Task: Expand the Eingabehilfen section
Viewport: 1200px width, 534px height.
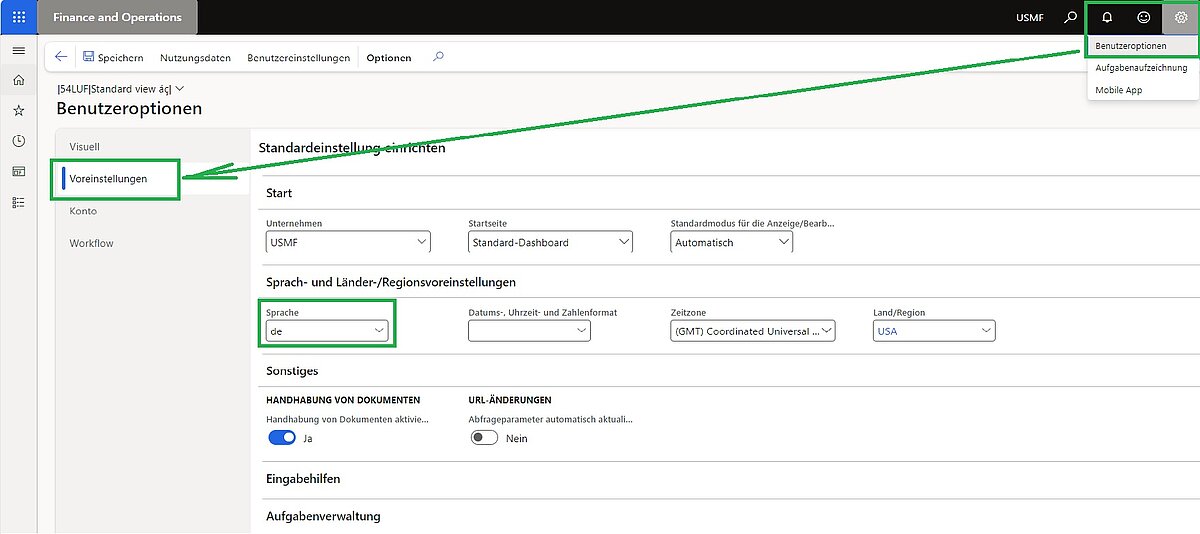Action: [303, 479]
